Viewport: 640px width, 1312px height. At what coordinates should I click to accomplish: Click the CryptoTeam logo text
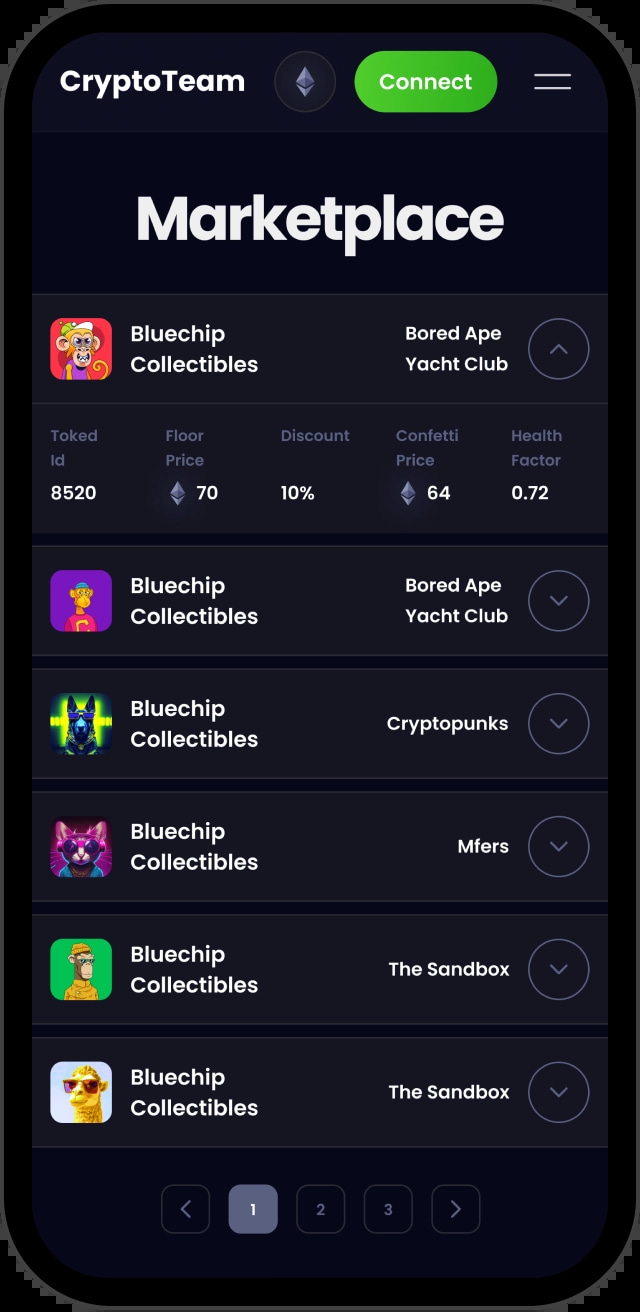152,82
